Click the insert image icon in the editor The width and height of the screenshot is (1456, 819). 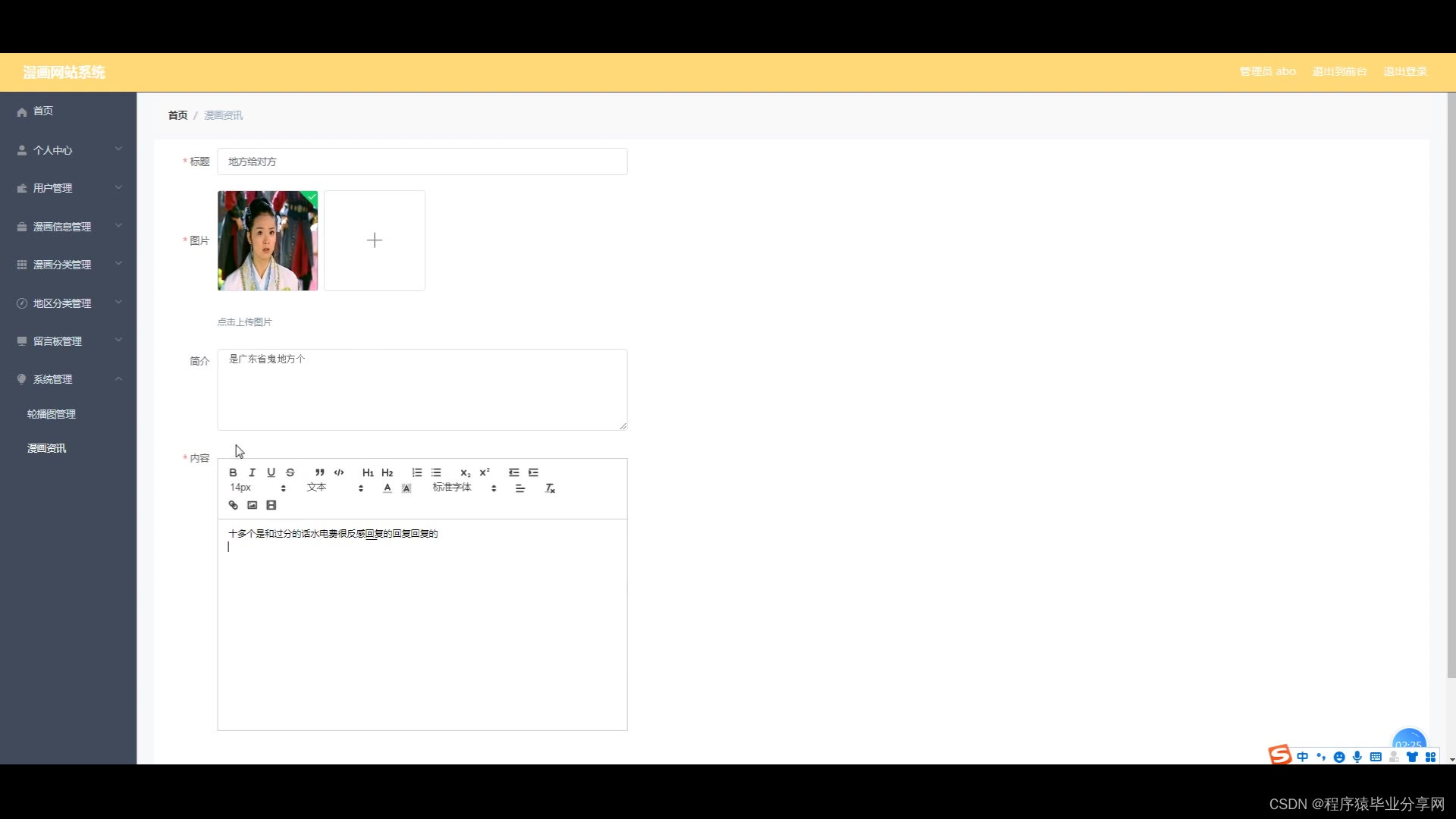253,505
